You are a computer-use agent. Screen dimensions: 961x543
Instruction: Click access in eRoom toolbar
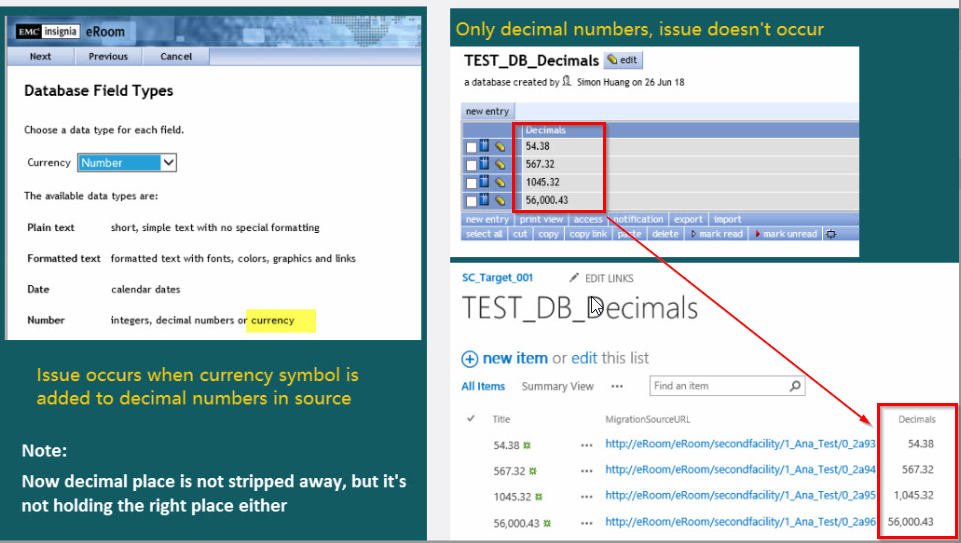(588, 219)
